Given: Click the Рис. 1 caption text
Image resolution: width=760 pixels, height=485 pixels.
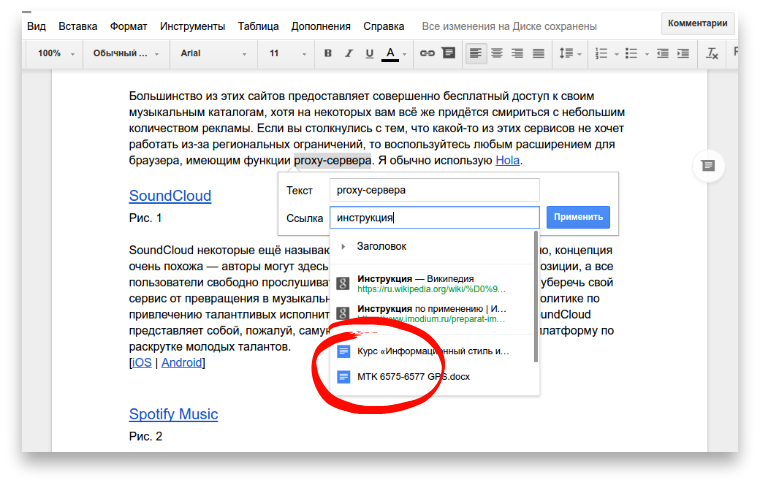Looking at the screenshot, I should pyautogui.click(x=145, y=218).
